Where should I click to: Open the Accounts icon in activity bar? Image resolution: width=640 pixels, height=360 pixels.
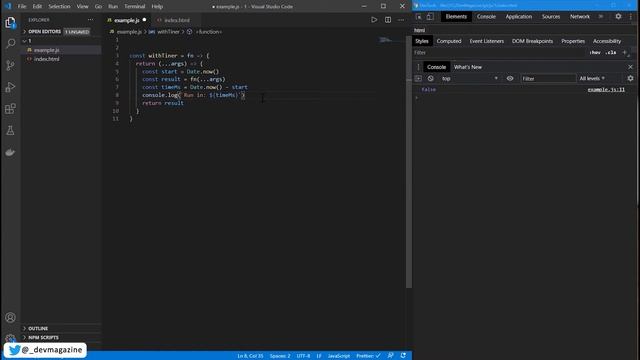coord(10,317)
